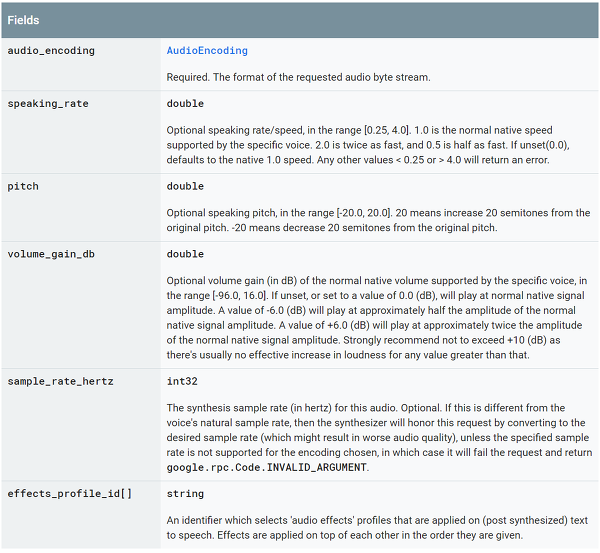Click the synthesis sample rate description

[x=379, y=437]
